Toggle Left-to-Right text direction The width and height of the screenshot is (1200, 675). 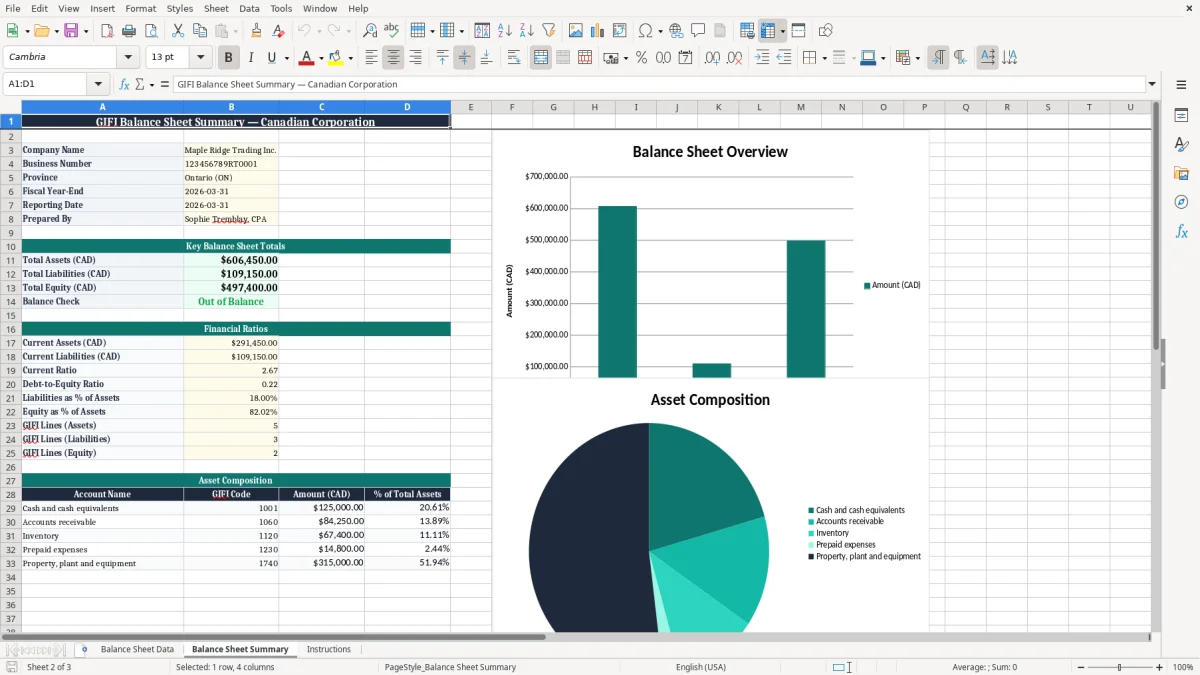pyautogui.click(x=938, y=58)
